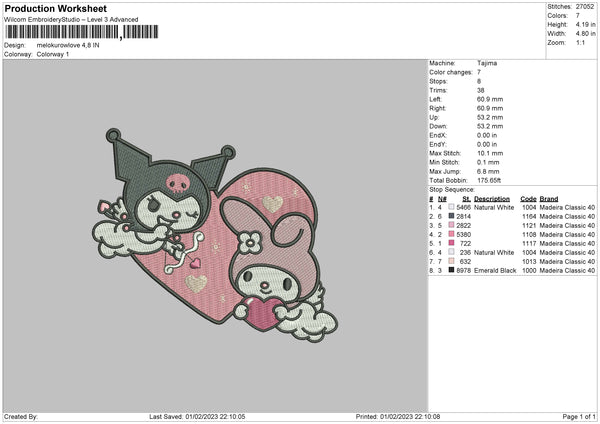Click the Height value 4.19 in
The width and height of the screenshot is (600, 424).
tap(585, 24)
